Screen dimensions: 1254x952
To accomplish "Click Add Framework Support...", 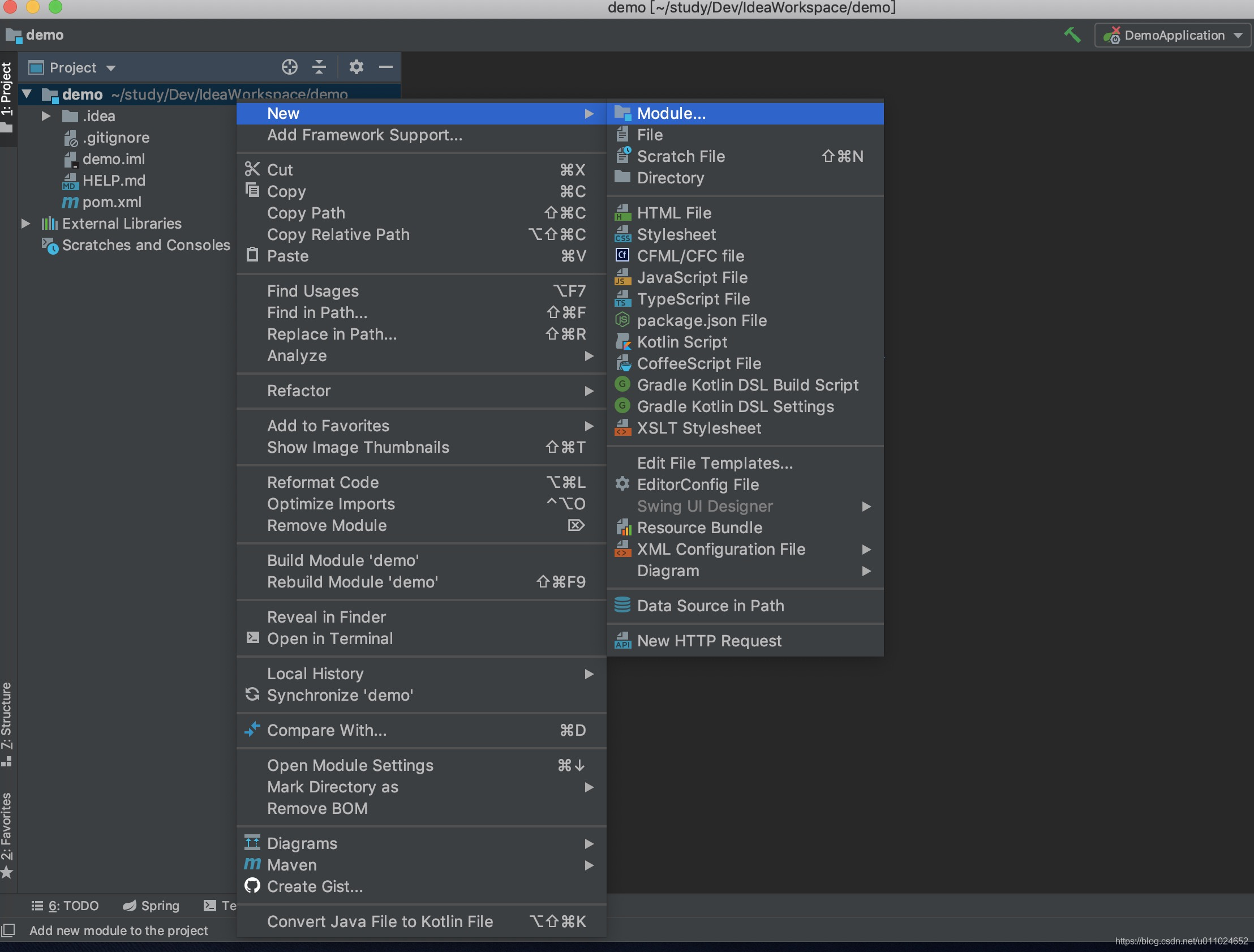I will pyautogui.click(x=364, y=135).
